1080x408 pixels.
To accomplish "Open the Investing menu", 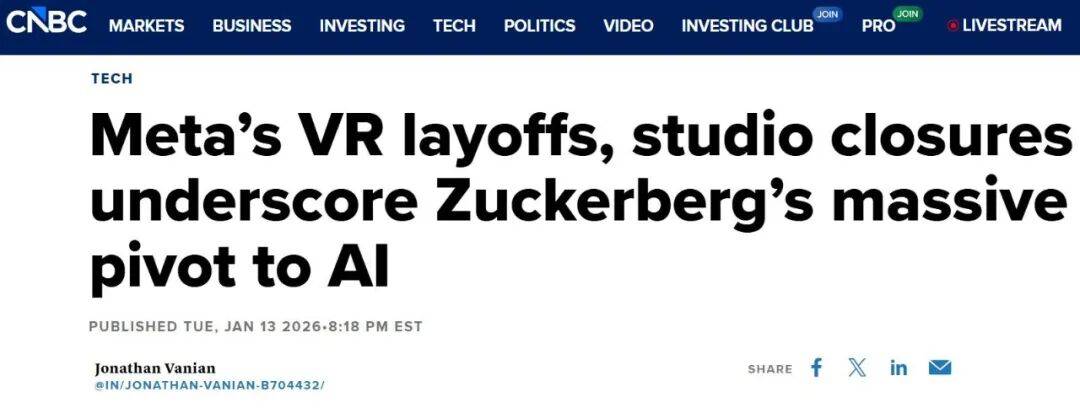I will [x=362, y=27].
